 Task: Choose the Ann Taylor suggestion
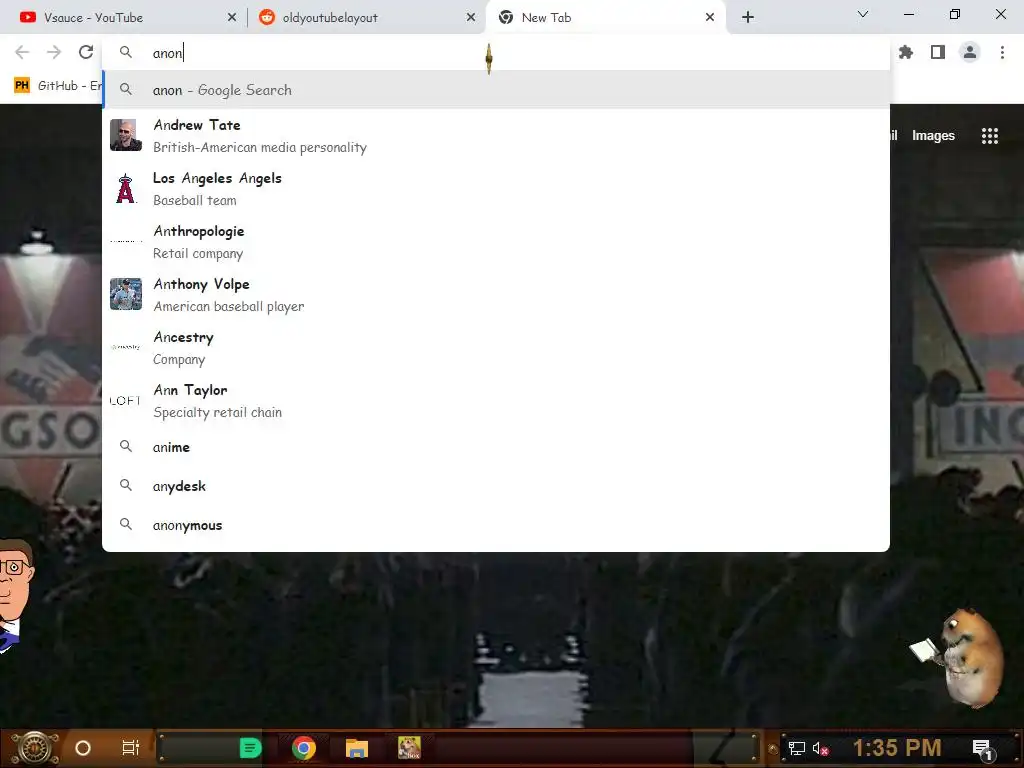tap(496, 400)
